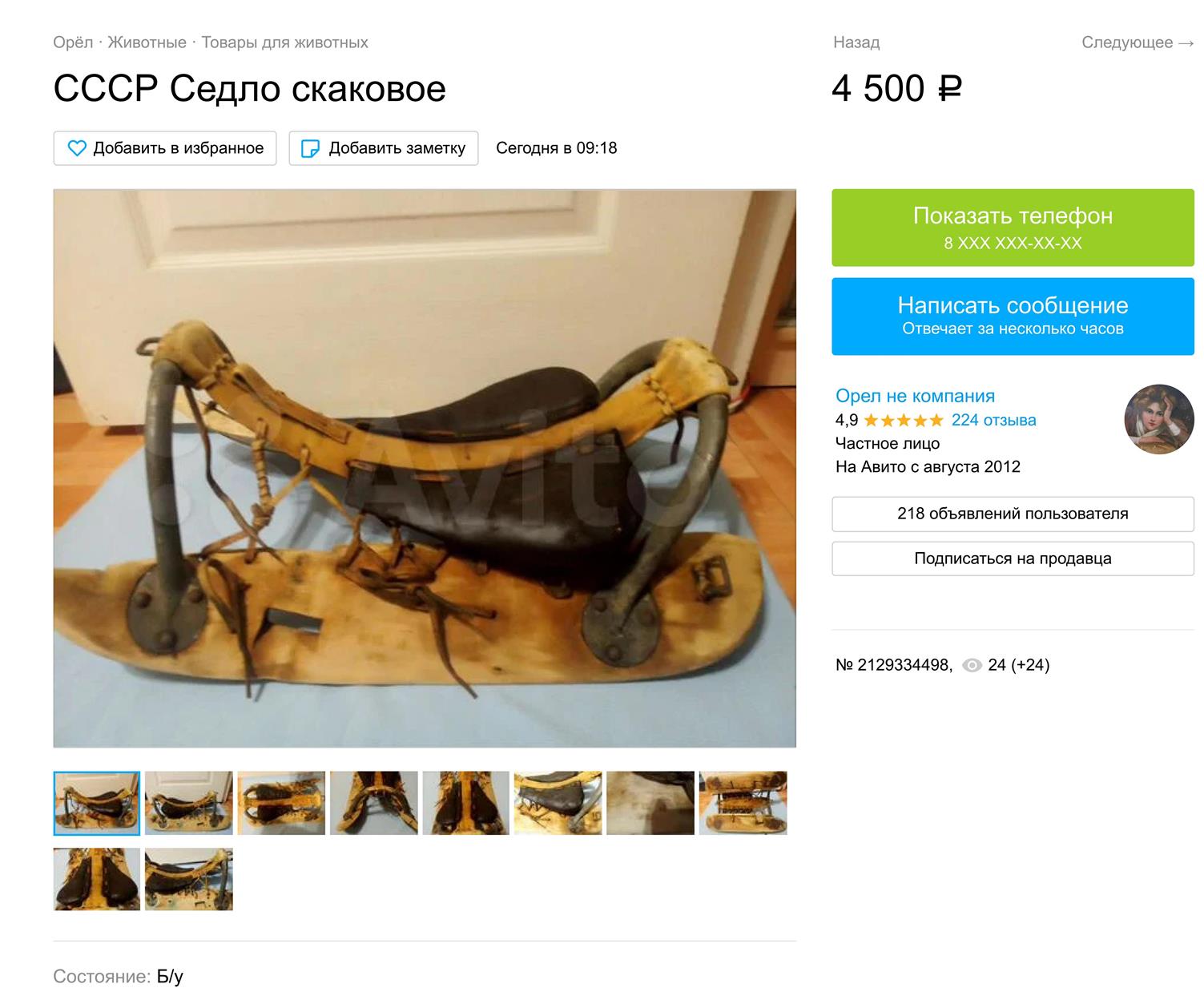1204x996 pixels.
Task: Subscribe via Подписаться на продавца
Action: (x=1013, y=558)
